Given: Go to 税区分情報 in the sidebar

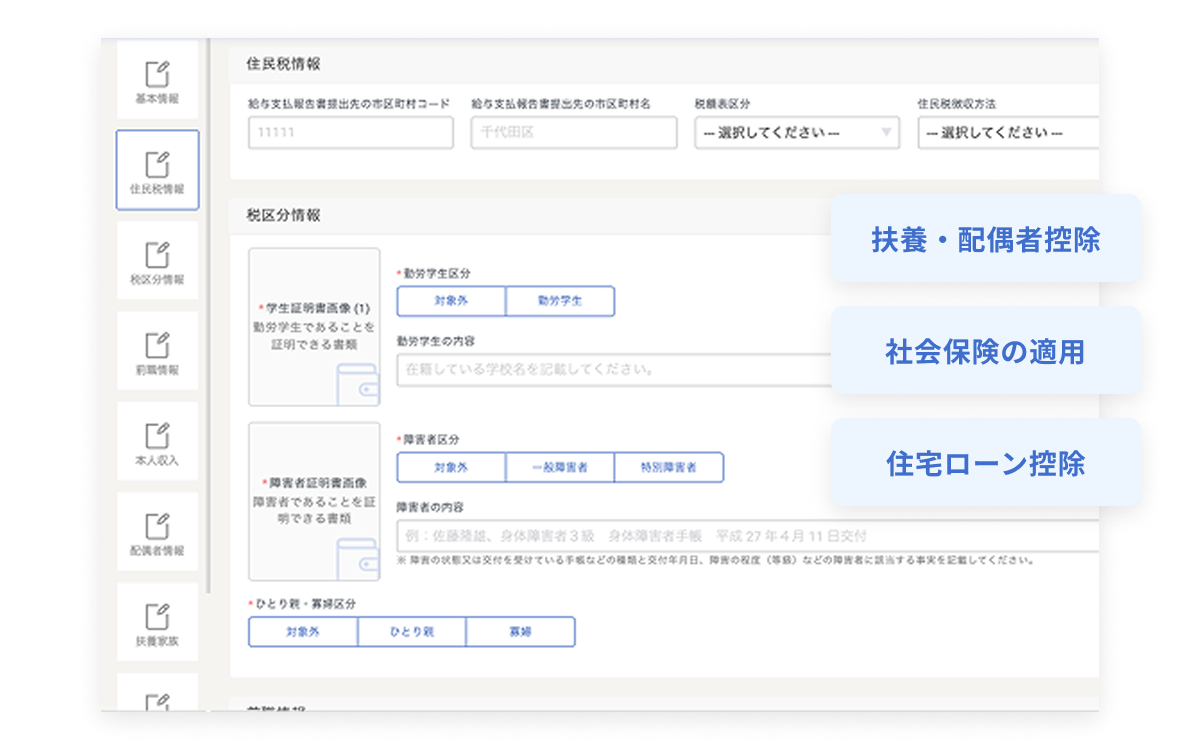Looking at the screenshot, I should tap(157, 261).
